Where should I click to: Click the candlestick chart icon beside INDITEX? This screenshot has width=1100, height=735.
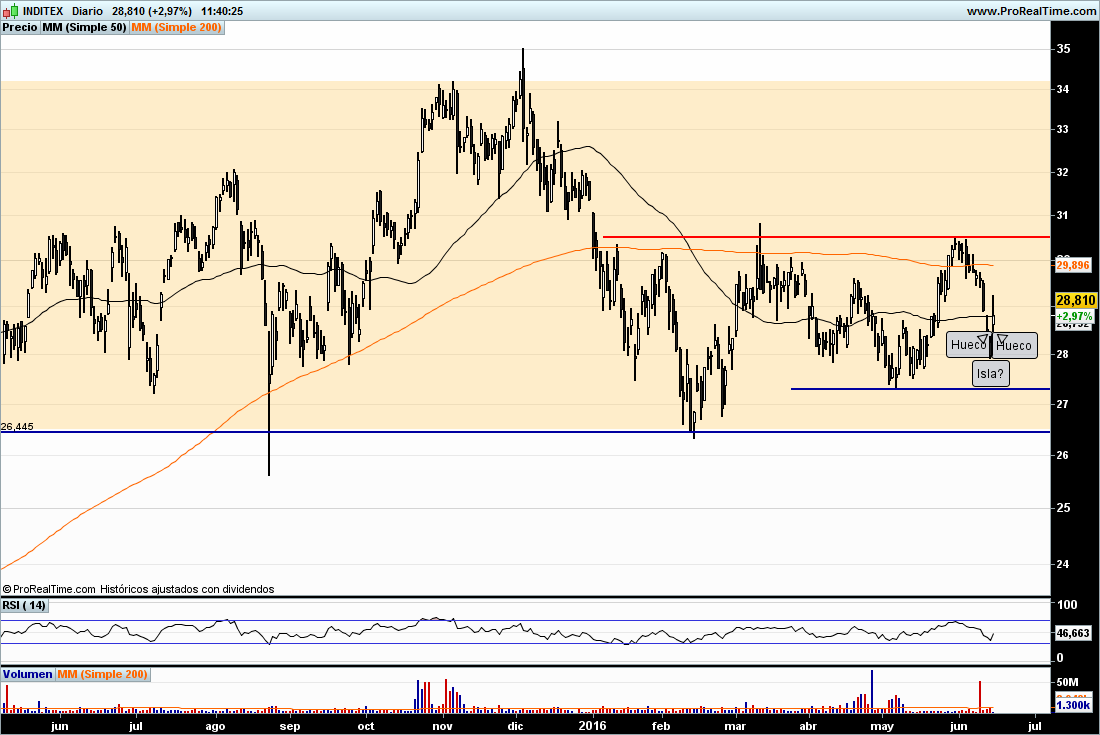tap(11, 11)
